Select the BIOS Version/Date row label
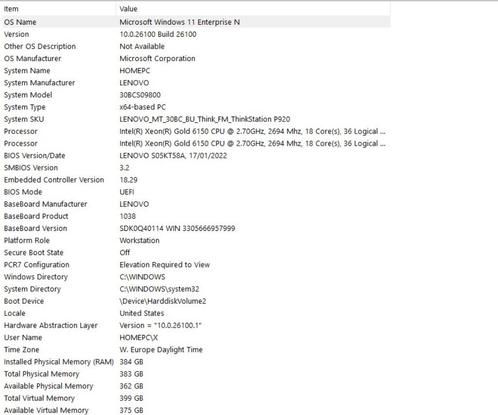498x415 pixels. (x=34, y=156)
